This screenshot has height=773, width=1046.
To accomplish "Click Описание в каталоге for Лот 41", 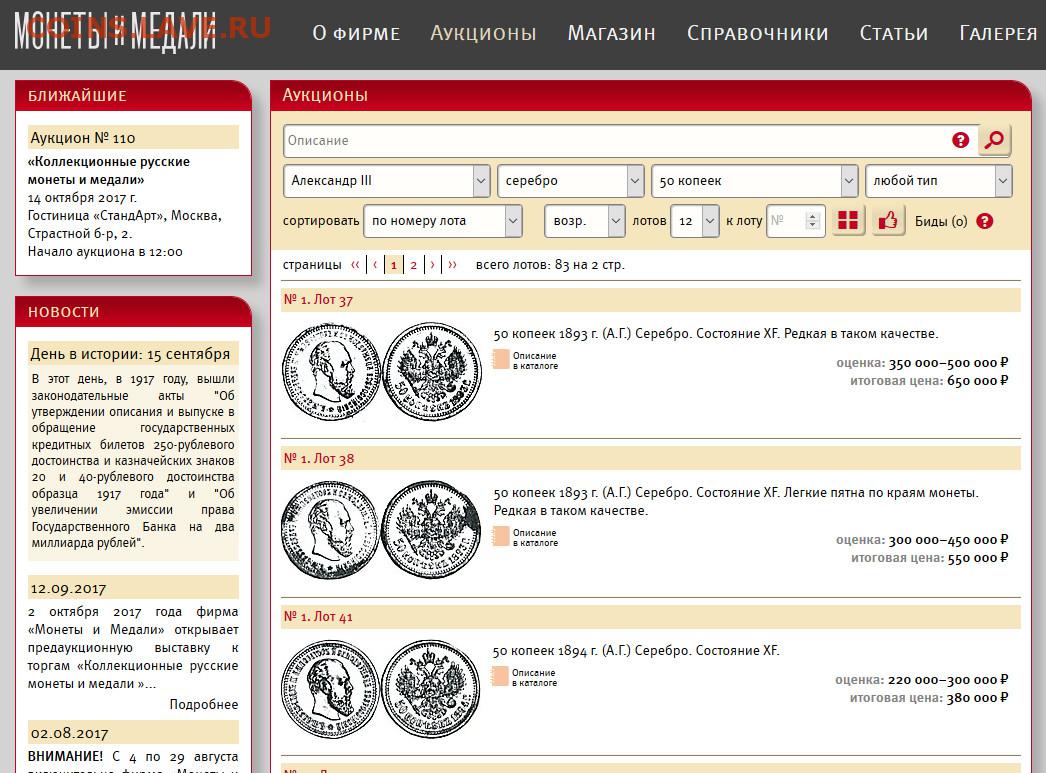I will (534, 678).
